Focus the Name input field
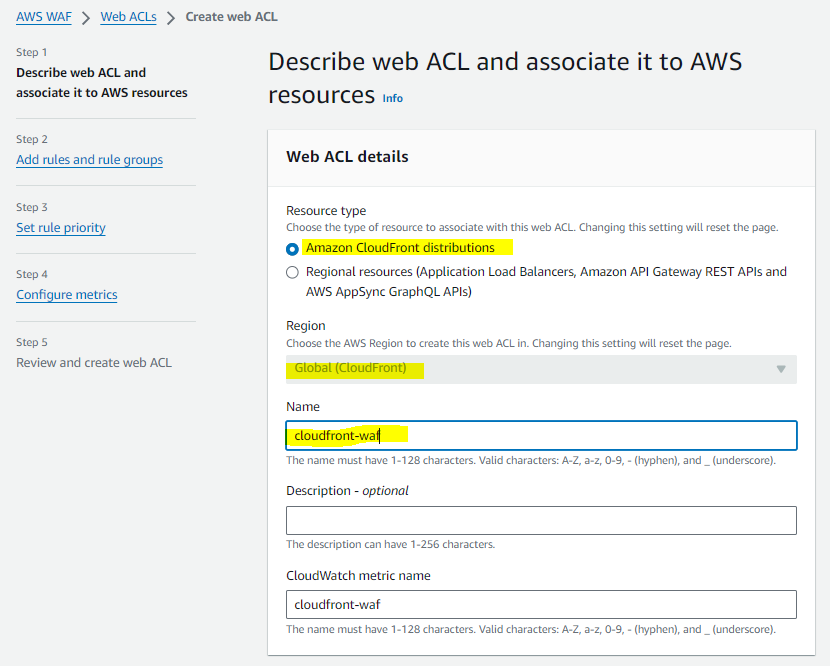 point(541,436)
